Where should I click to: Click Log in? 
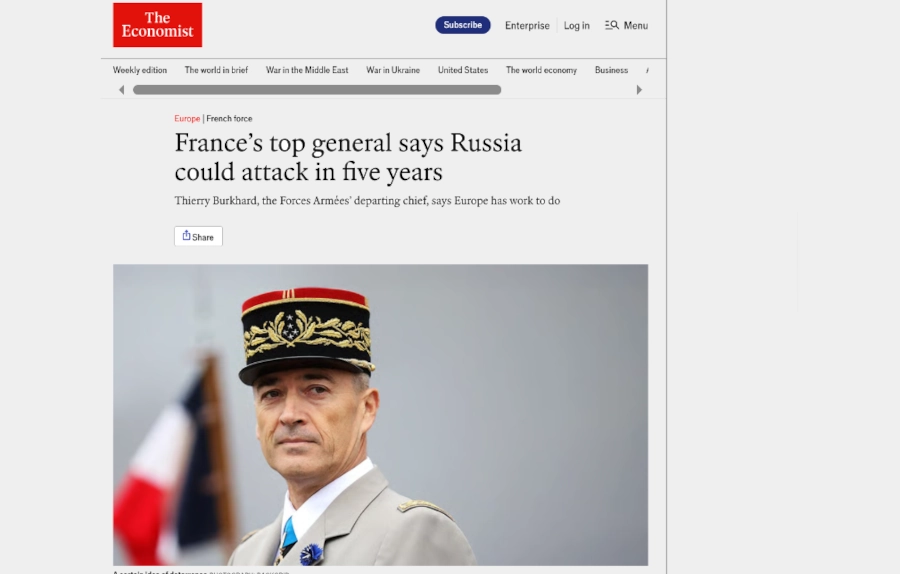click(x=576, y=25)
